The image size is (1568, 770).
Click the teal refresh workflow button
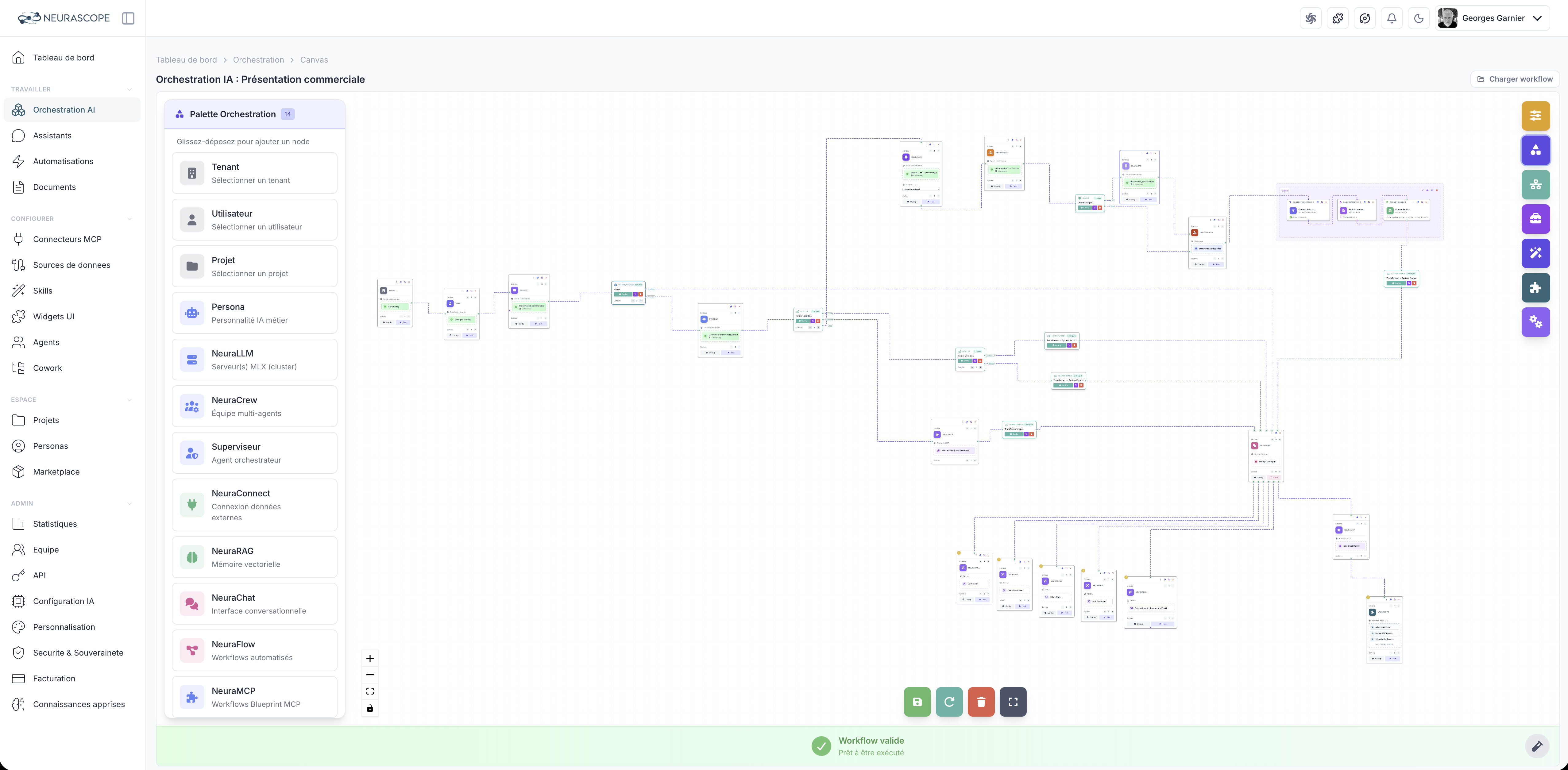[949, 702]
